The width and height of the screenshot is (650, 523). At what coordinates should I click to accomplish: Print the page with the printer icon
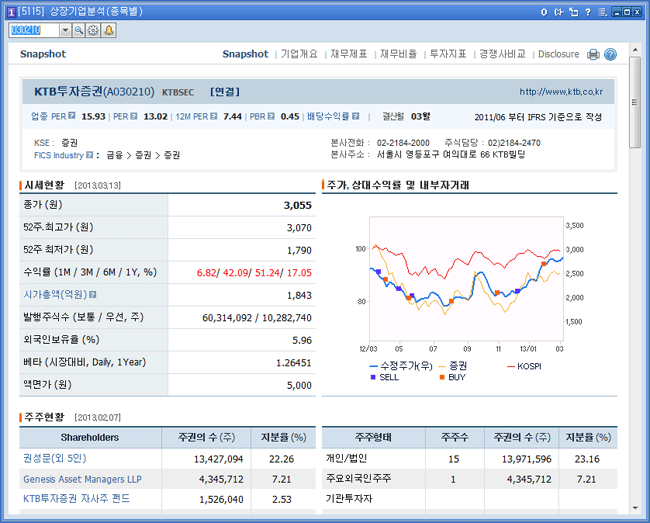[x=593, y=54]
